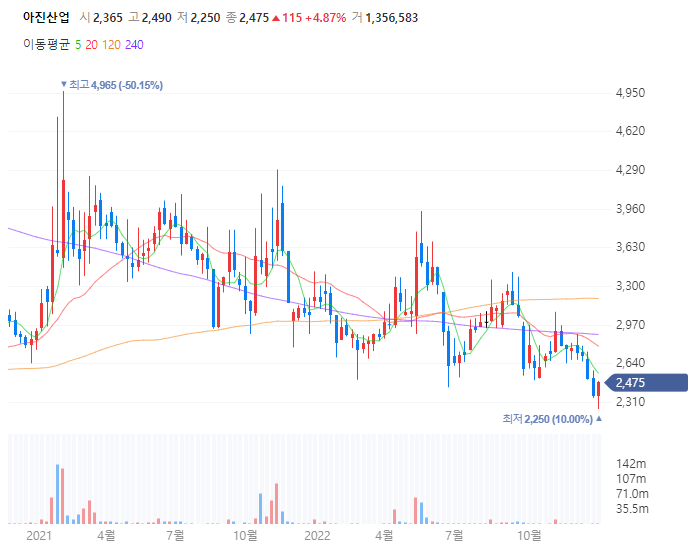This screenshot has height=549, width=695.
Task: Click the red up-triangle change indicator
Action: click(x=276, y=18)
